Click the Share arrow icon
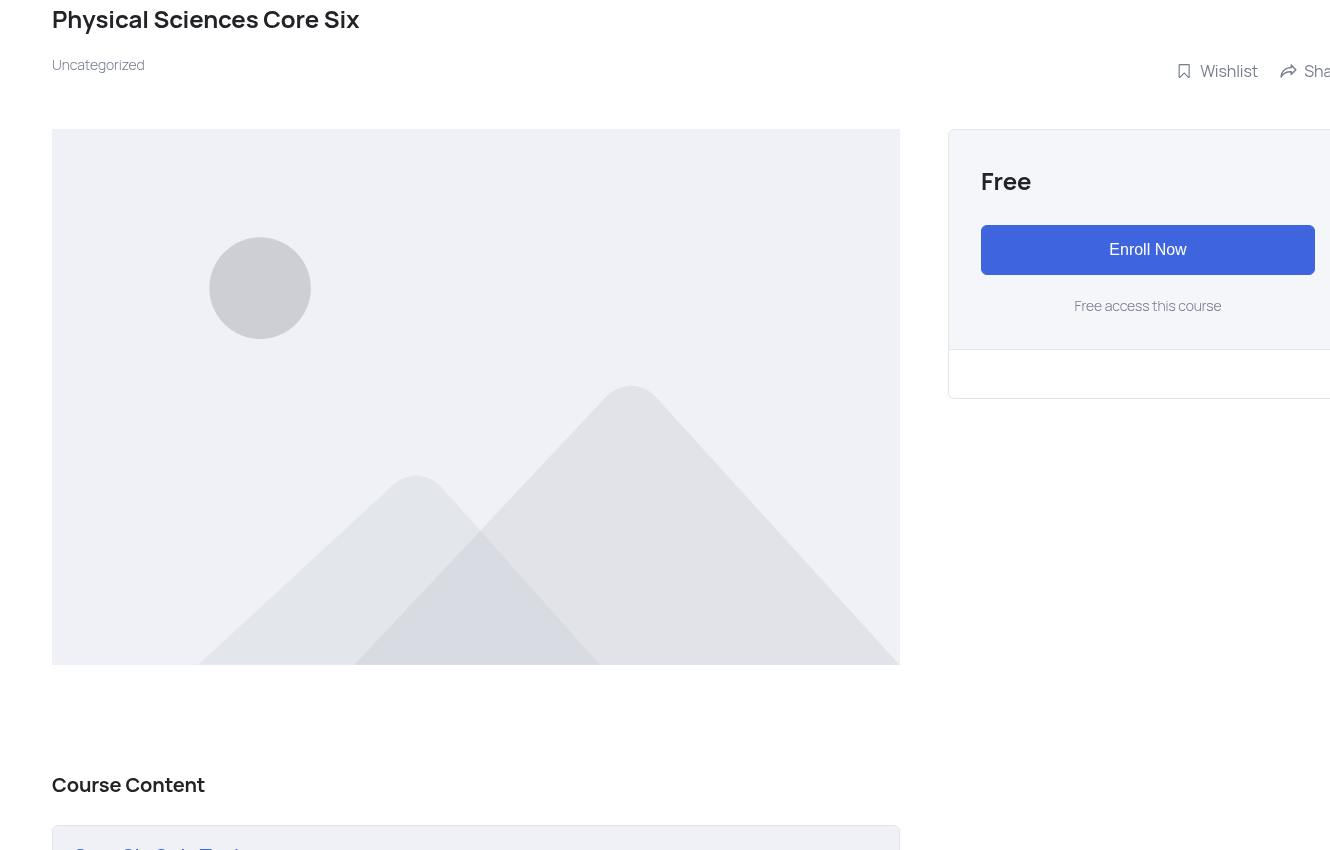The width and height of the screenshot is (1330, 850). click(x=1288, y=71)
